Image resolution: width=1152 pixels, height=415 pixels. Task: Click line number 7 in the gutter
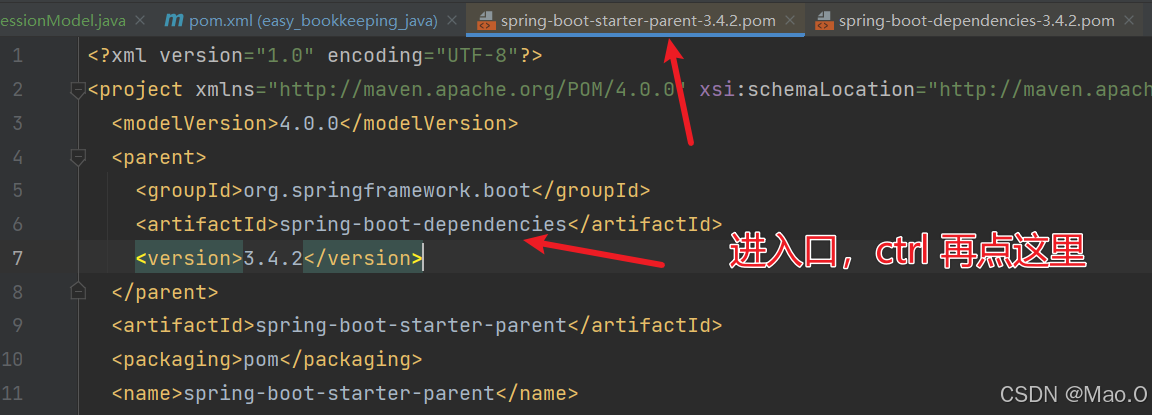(x=17, y=259)
